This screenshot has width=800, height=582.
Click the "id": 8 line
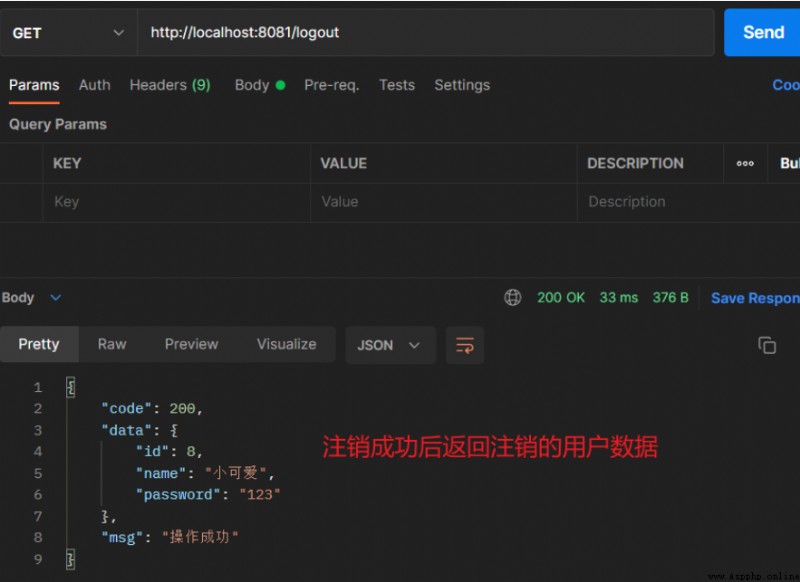coord(169,451)
